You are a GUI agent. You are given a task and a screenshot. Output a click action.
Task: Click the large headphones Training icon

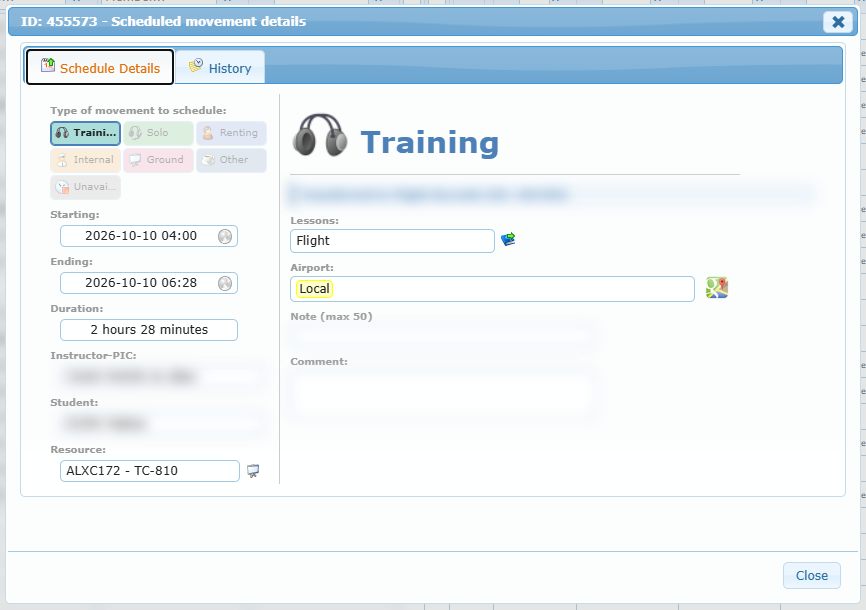320,136
